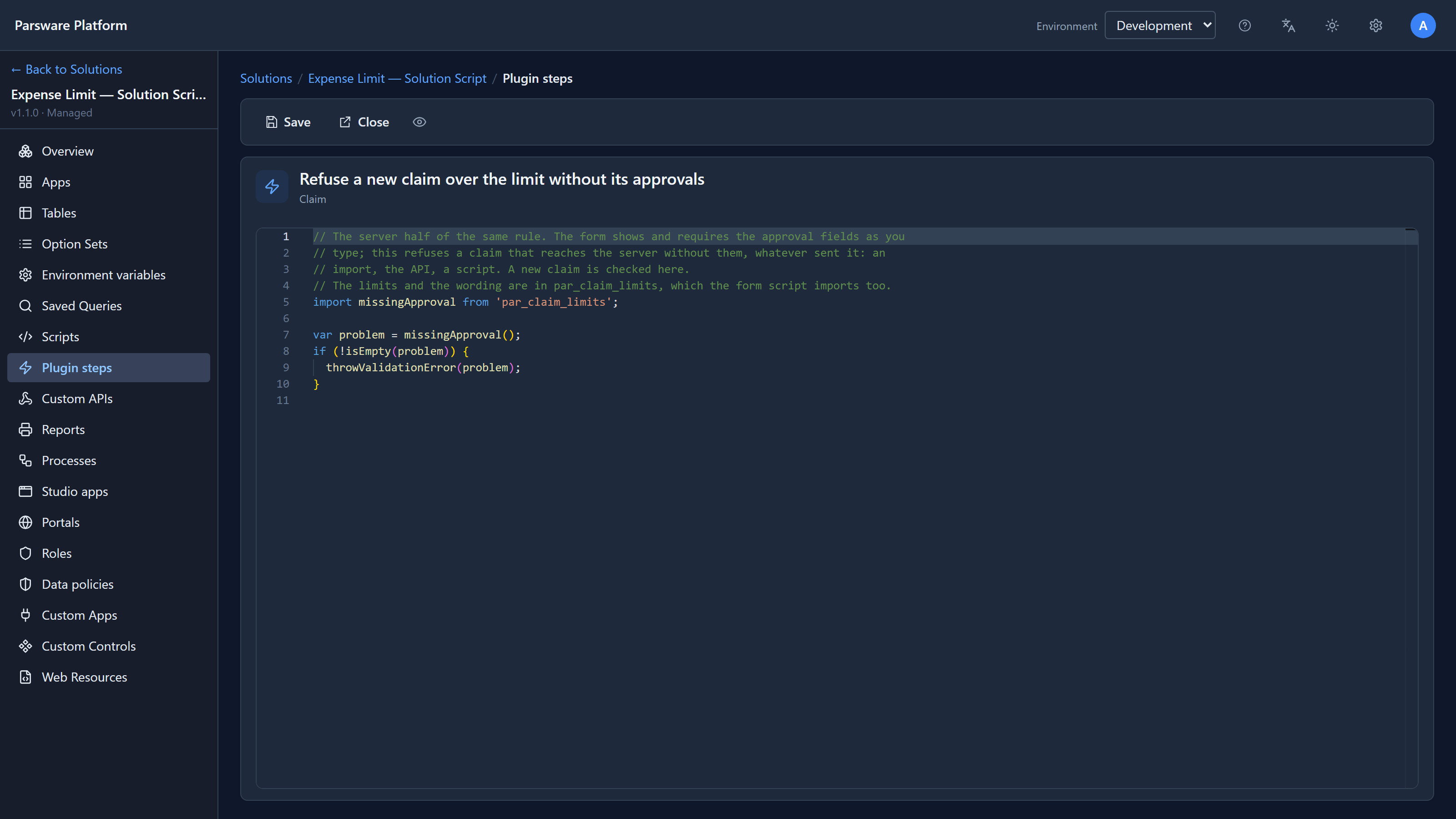Click code line 5 import statement
This screenshot has height=819, width=1456.
466,302
